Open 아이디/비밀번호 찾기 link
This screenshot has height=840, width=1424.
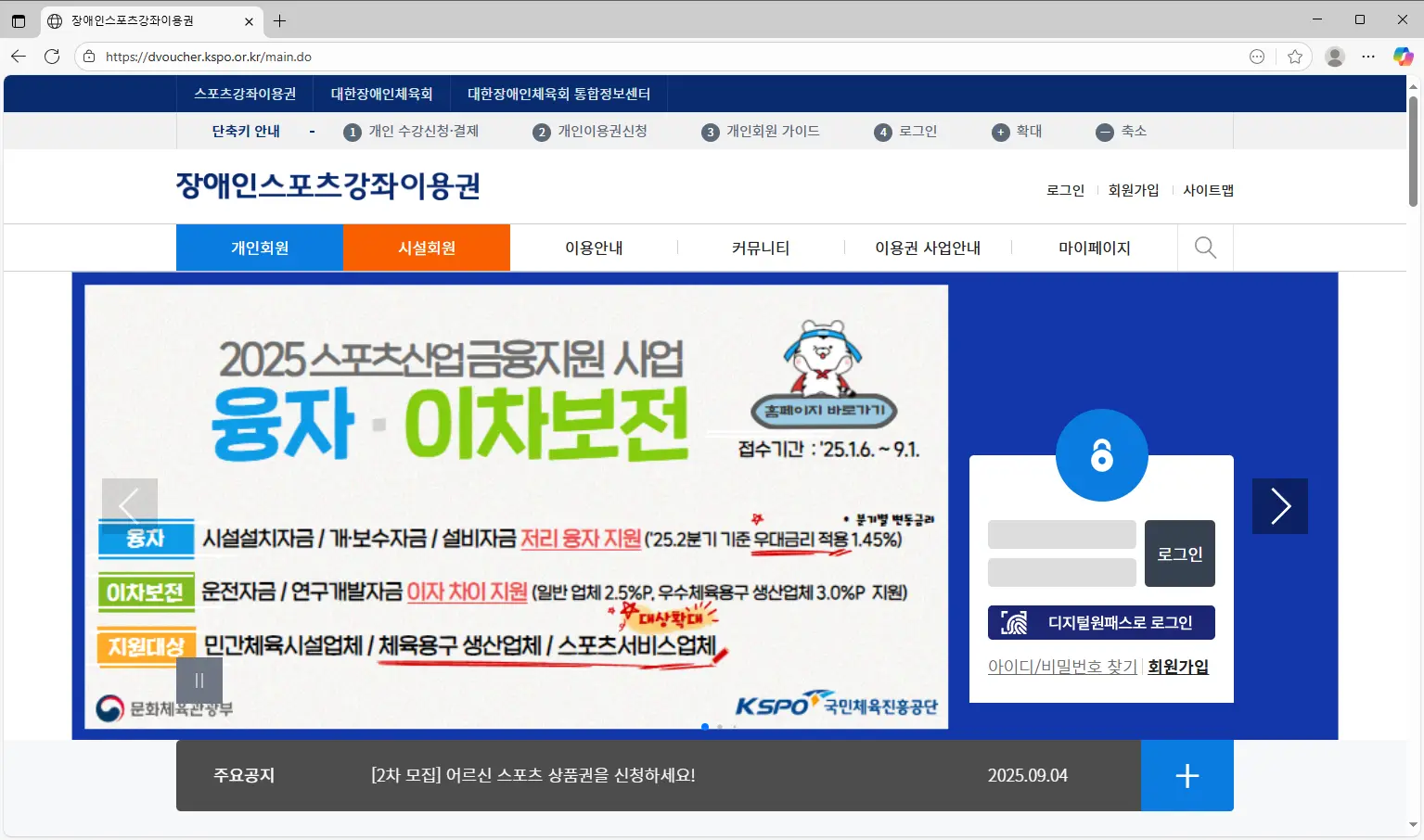(1062, 667)
